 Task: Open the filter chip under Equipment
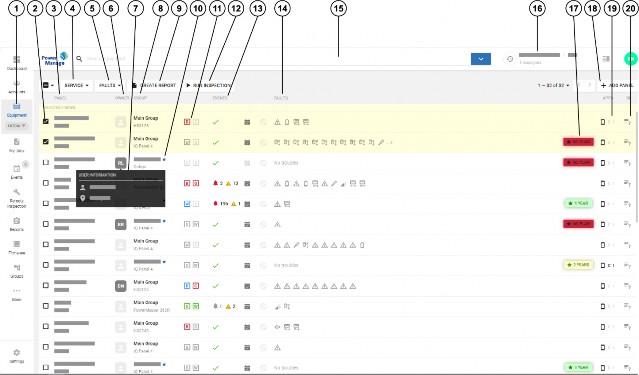pyautogui.click(x=17, y=126)
